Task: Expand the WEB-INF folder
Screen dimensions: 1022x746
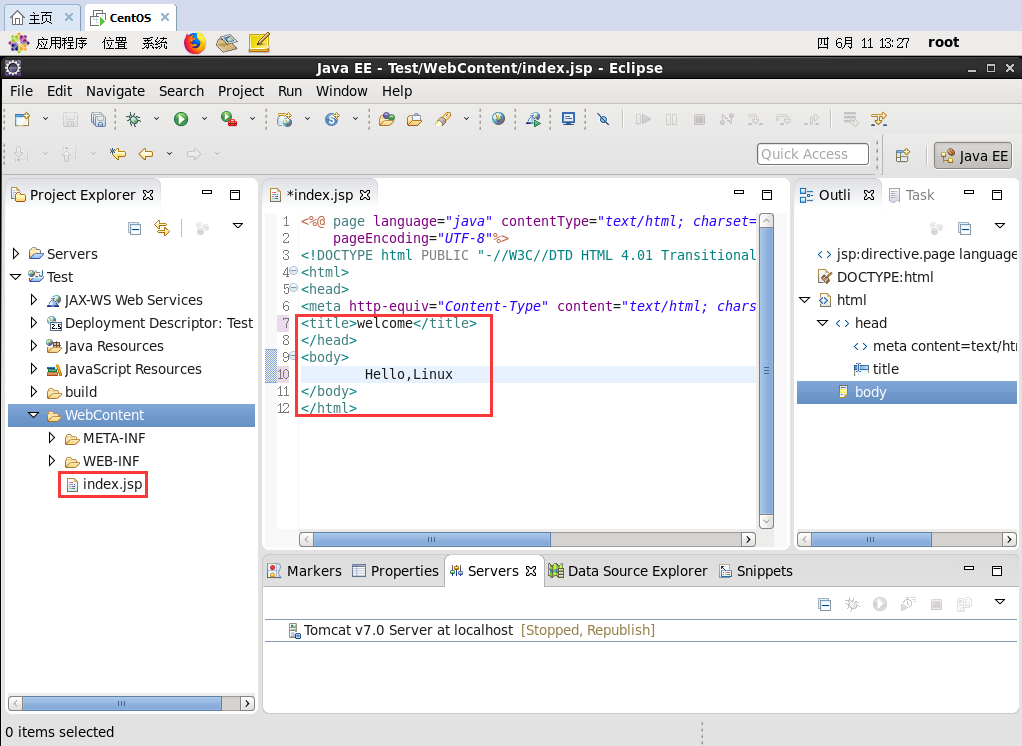Action: [52, 461]
